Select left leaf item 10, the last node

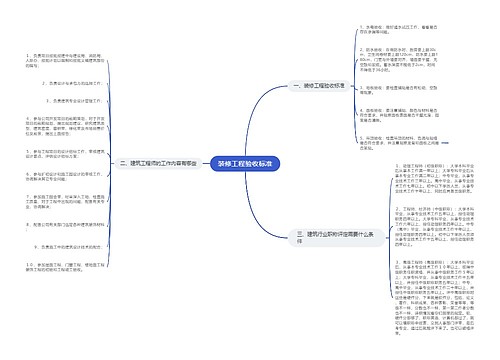[65, 267]
